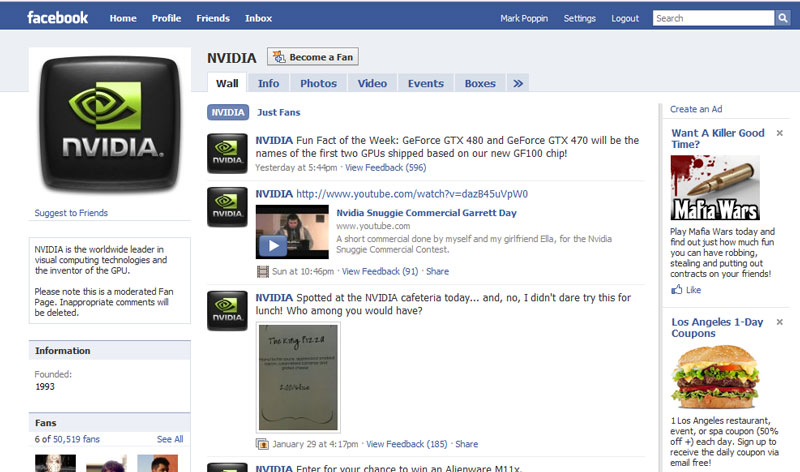Open View Feedback (596) link
The image size is (800, 472).
[x=385, y=167]
